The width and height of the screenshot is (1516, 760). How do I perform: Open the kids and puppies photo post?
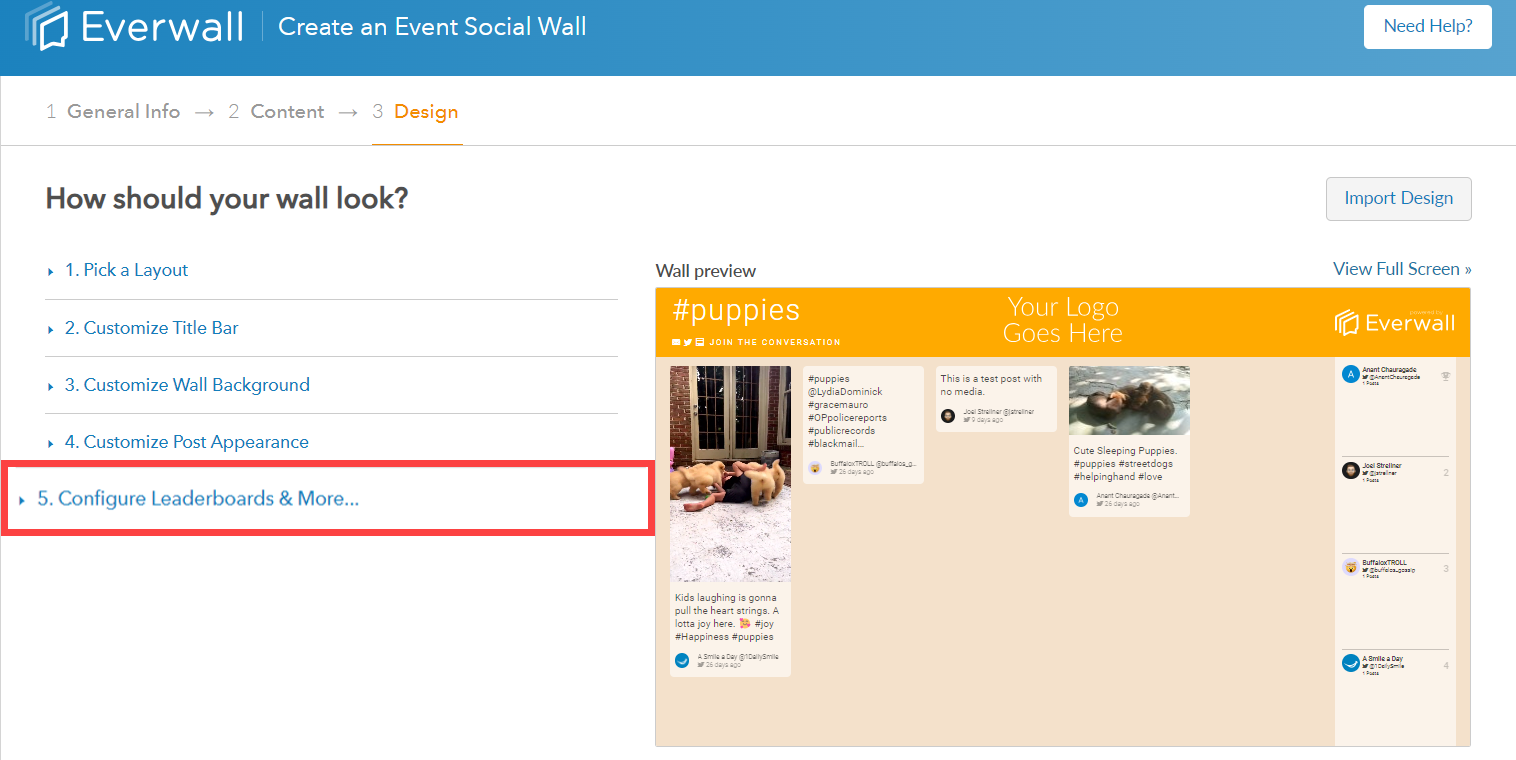click(730, 474)
